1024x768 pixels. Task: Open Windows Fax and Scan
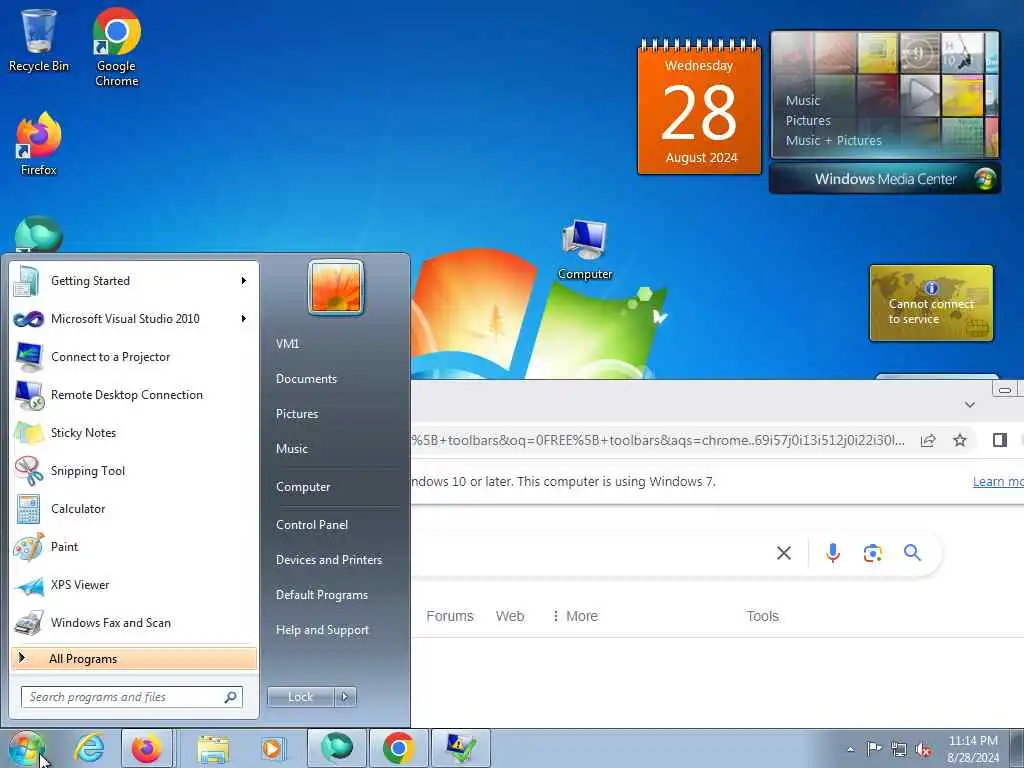click(134, 622)
